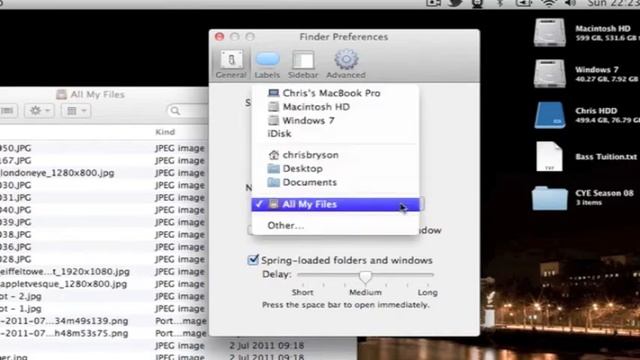Select the CYE Season 08 folder icon
The image size is (640, 360).
pyautogui.click(x=549, y=198)
